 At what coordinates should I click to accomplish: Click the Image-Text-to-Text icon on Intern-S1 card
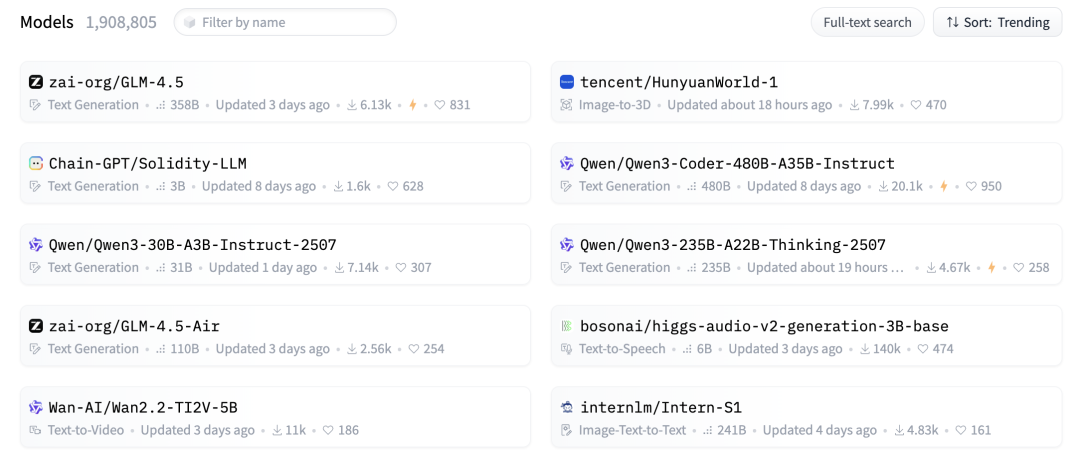click(567, 430)
